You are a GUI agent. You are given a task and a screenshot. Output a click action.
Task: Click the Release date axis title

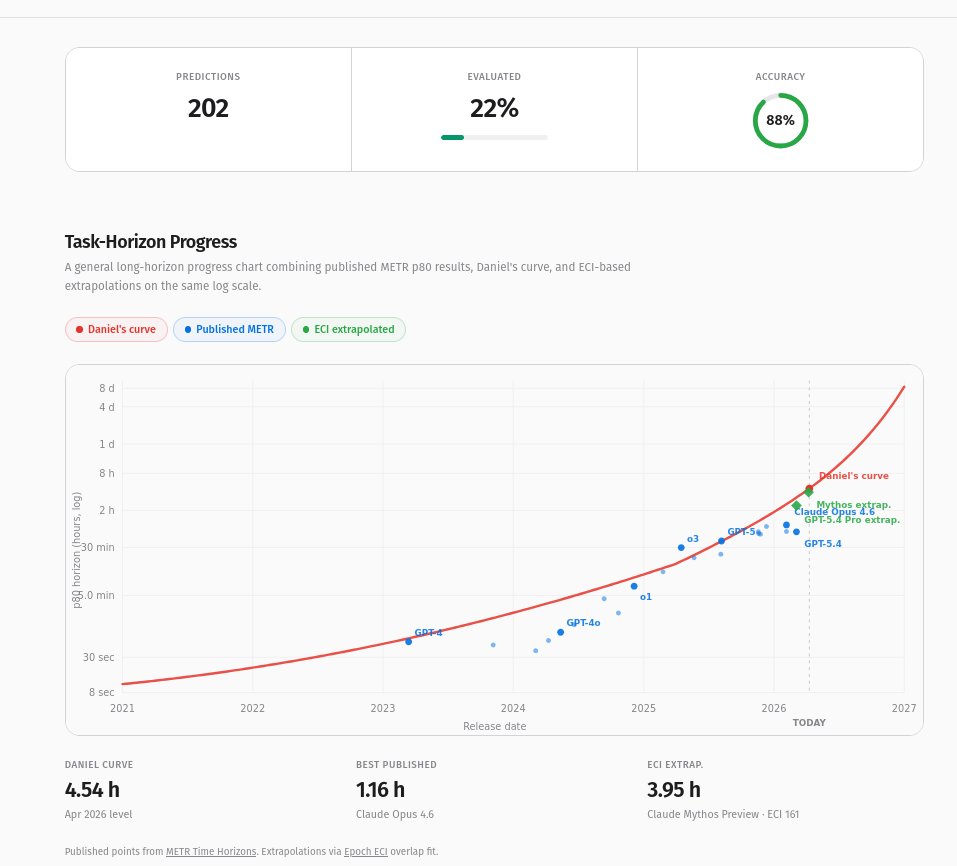494,726
